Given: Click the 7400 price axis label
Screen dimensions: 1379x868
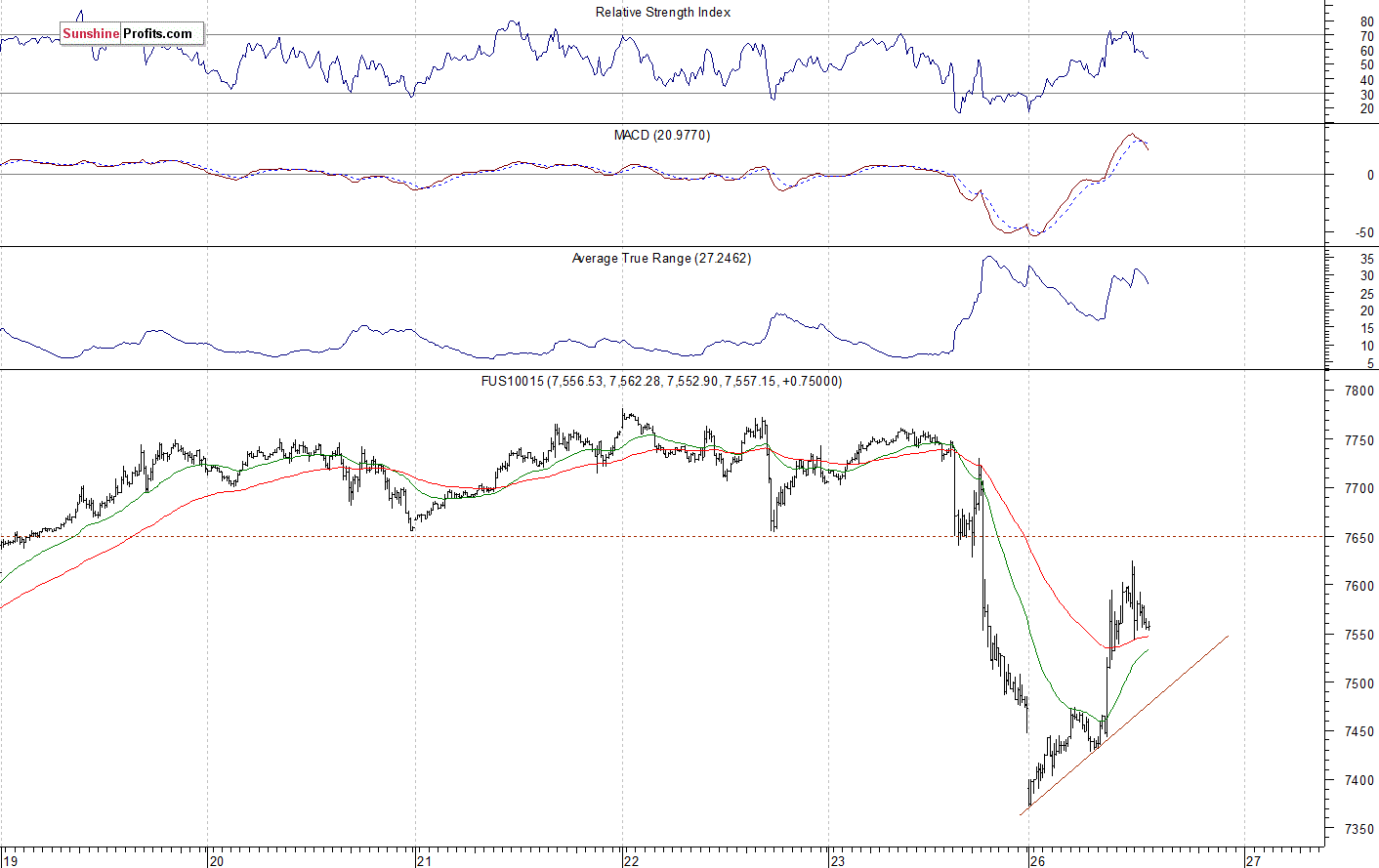Looking at the screenshot, I should tap(1359, 780).
